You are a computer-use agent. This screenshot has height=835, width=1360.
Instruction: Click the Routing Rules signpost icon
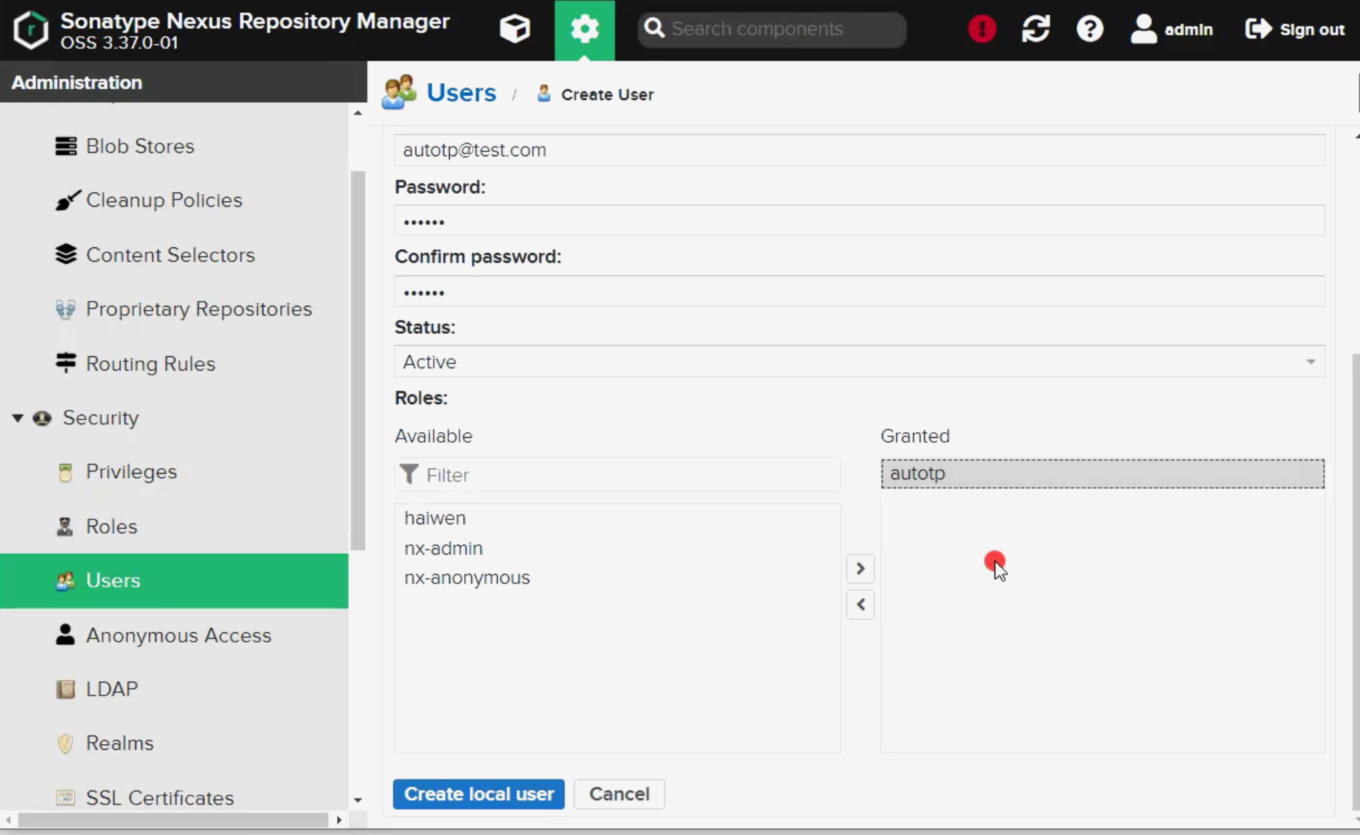pyautogui.click(x=66, y=363)
